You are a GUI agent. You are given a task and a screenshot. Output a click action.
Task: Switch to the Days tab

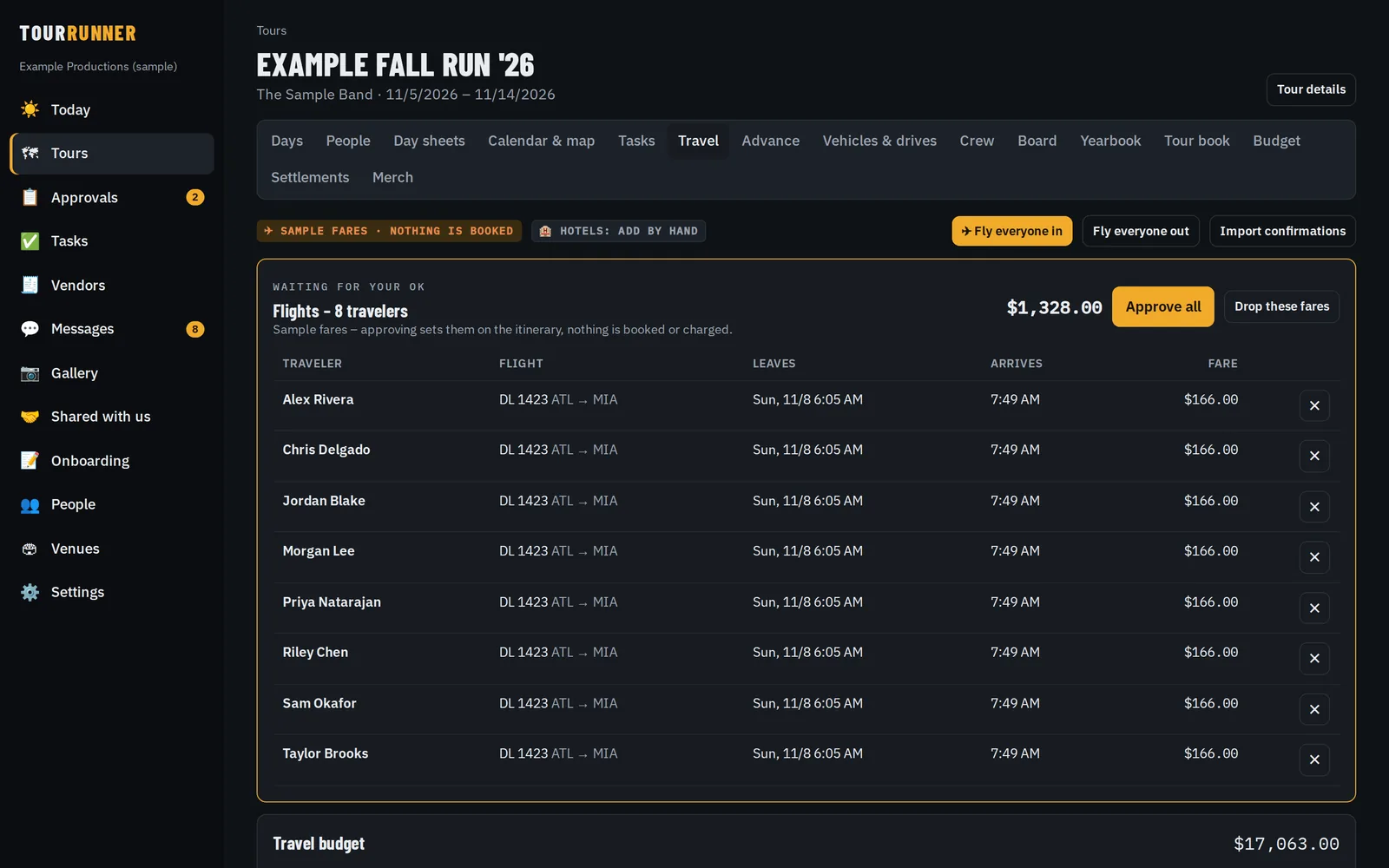point(286,141)
